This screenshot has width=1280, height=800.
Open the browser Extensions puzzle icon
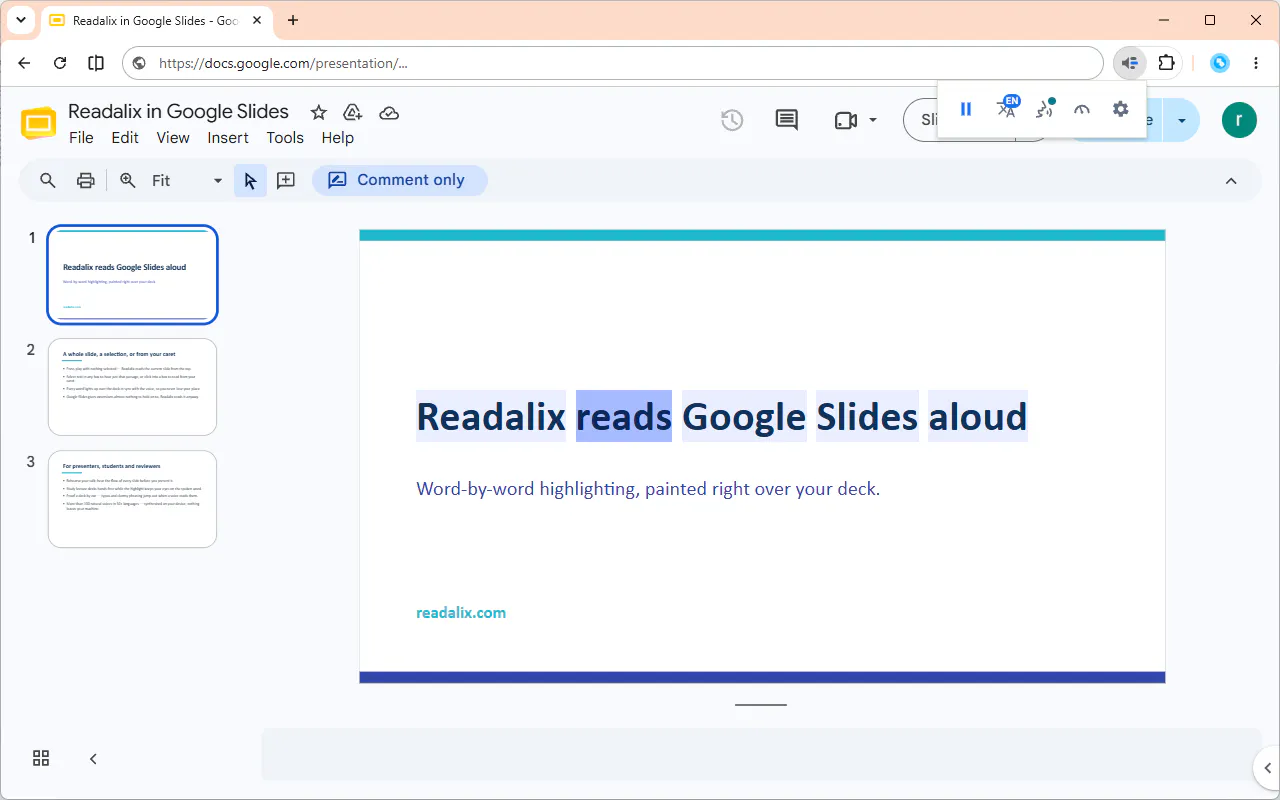pyautogui.click(x=1166, y=63)
